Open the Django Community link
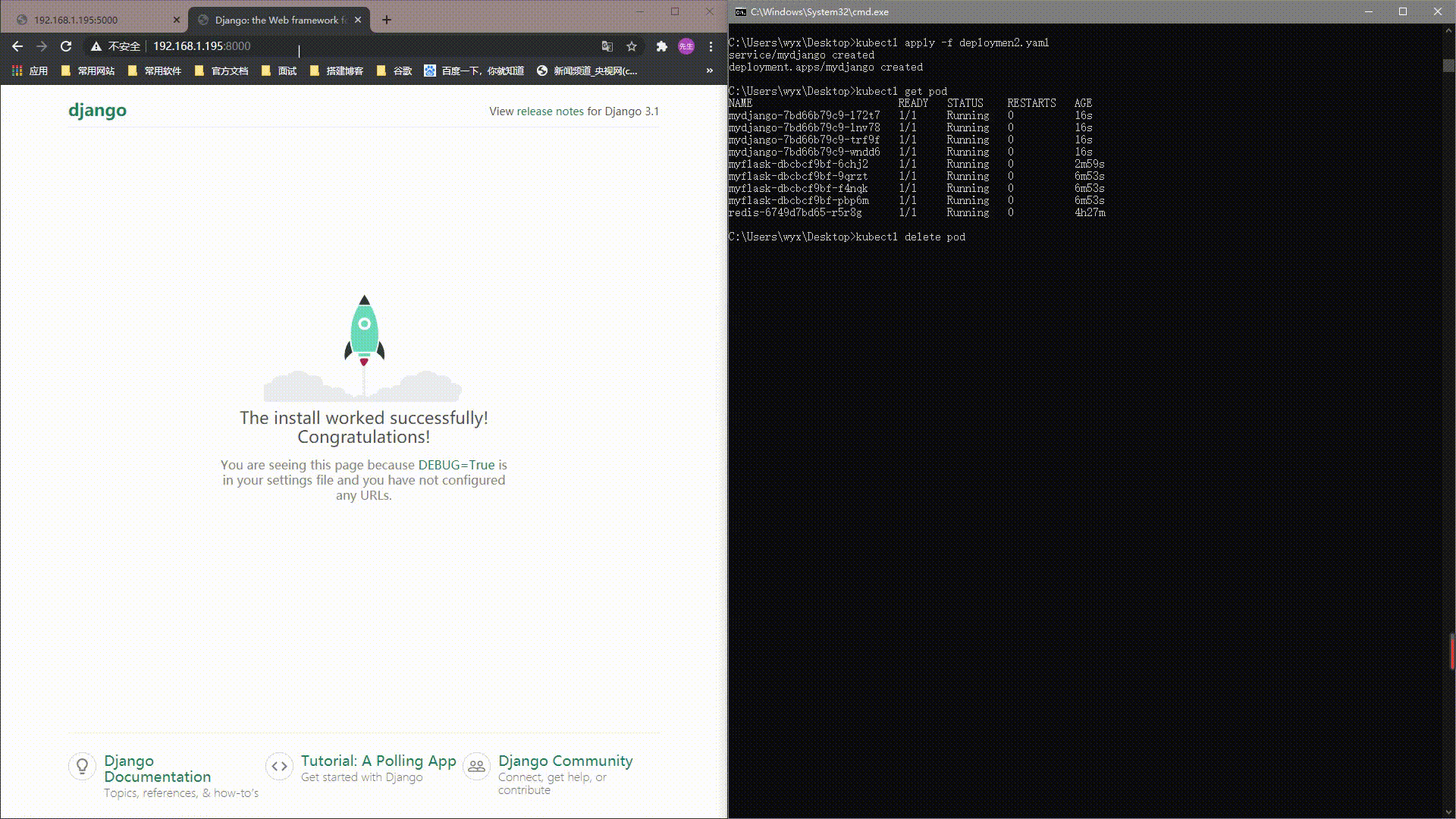1456x819 pixels. click(x=565, y=761)
